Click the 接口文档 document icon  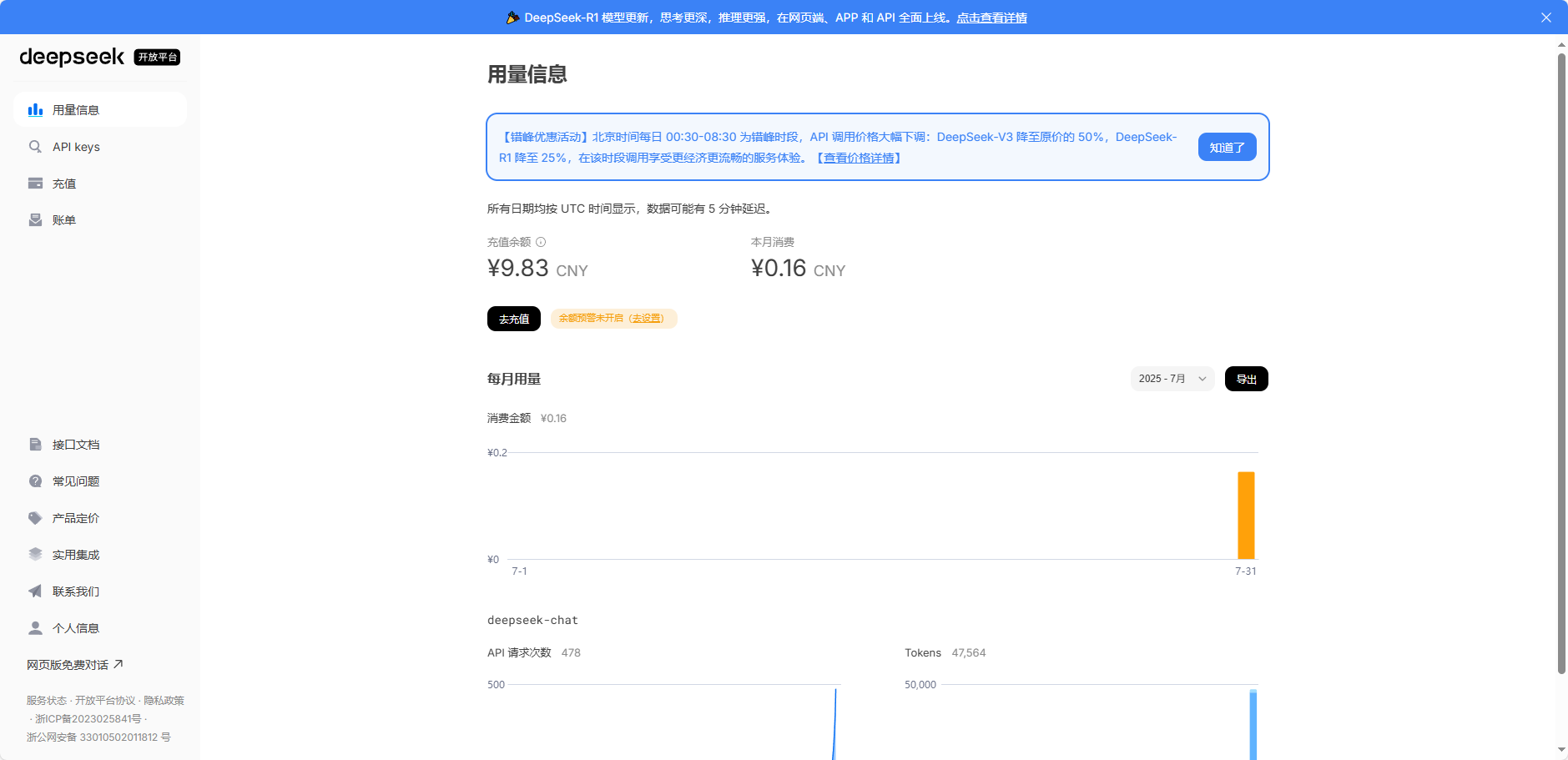tap(35, 445)
